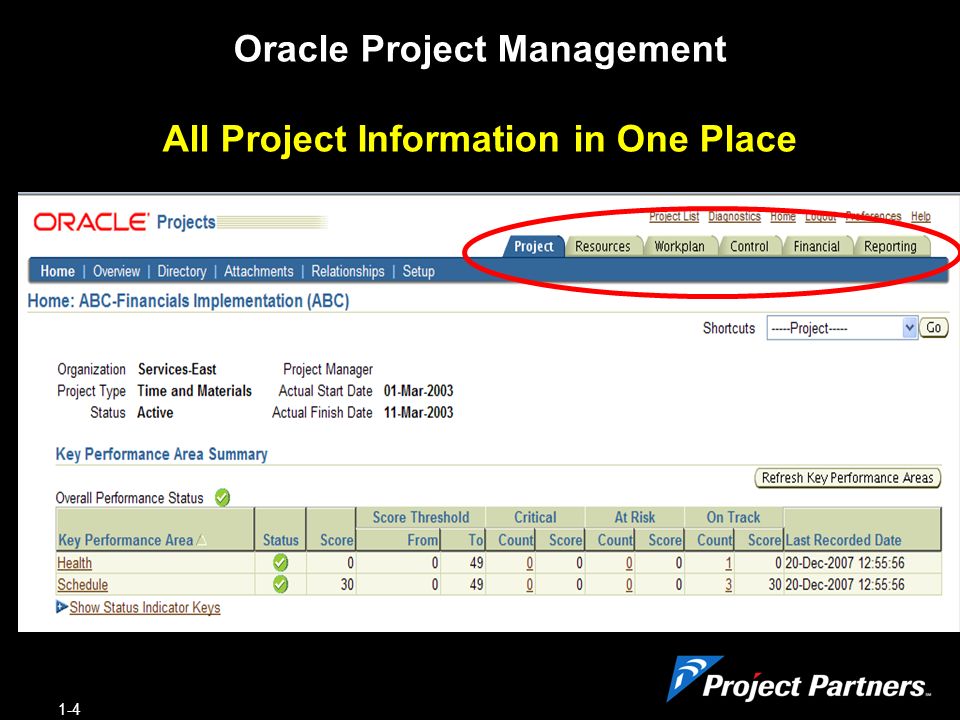This screenshot has height=720, width=960.
Task: Open the Diagnostics link
Action: click(x=735, y=216)
